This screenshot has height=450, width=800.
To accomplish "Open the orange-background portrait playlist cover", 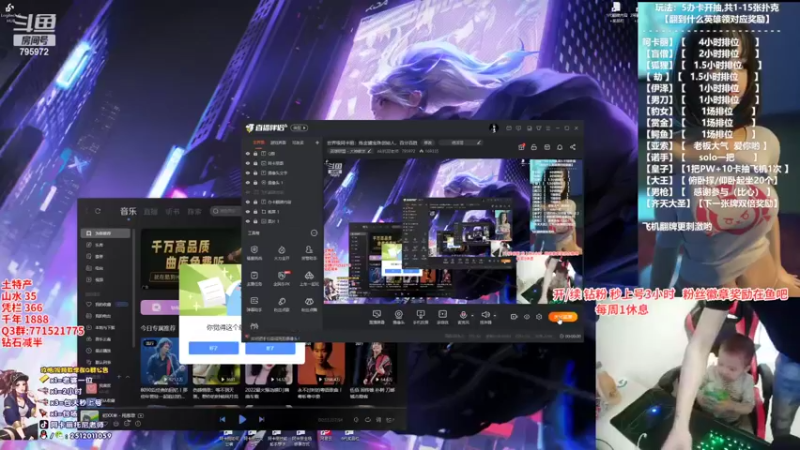I will pos(321,362).
